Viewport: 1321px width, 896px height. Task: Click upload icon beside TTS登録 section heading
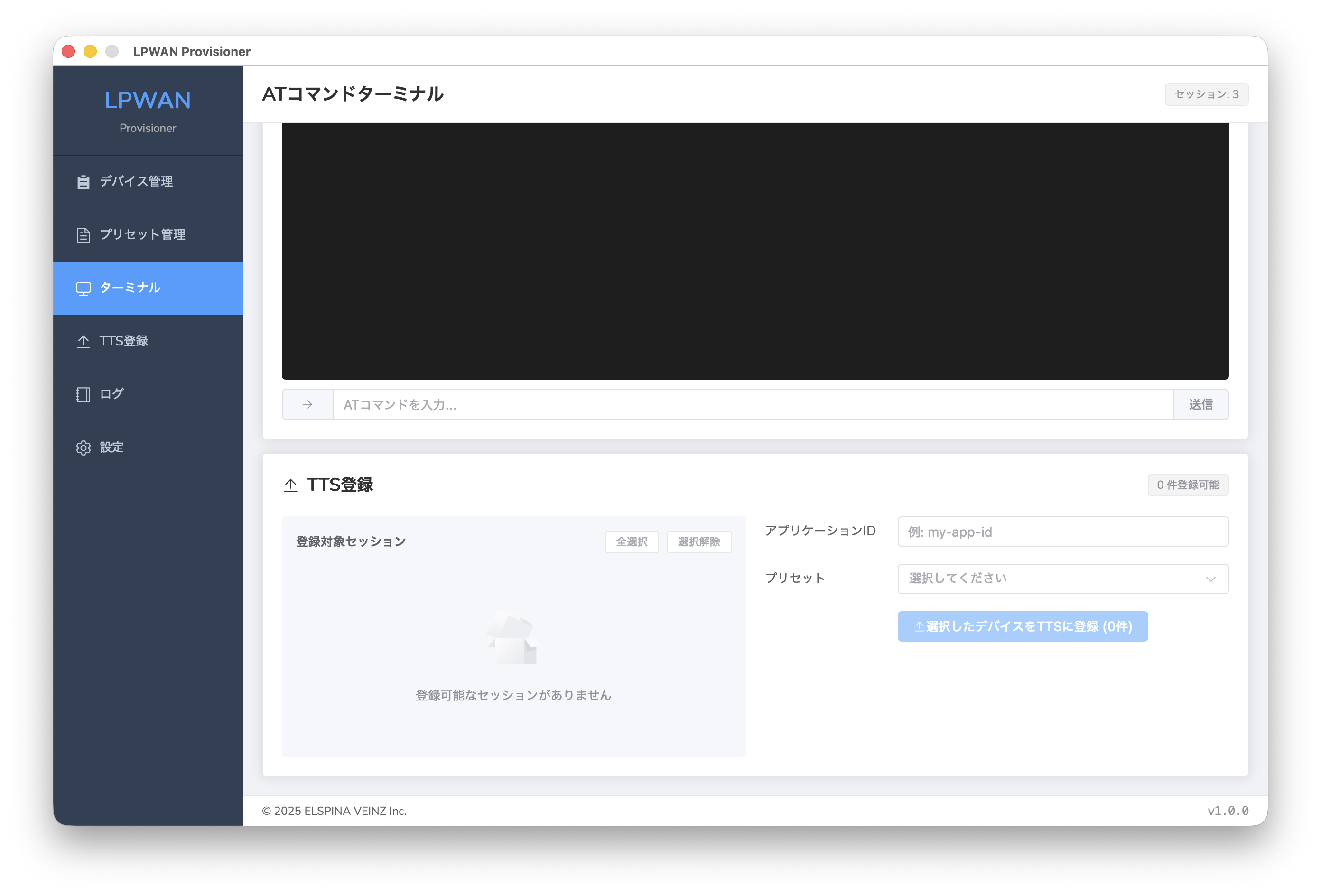pos(290,485)
